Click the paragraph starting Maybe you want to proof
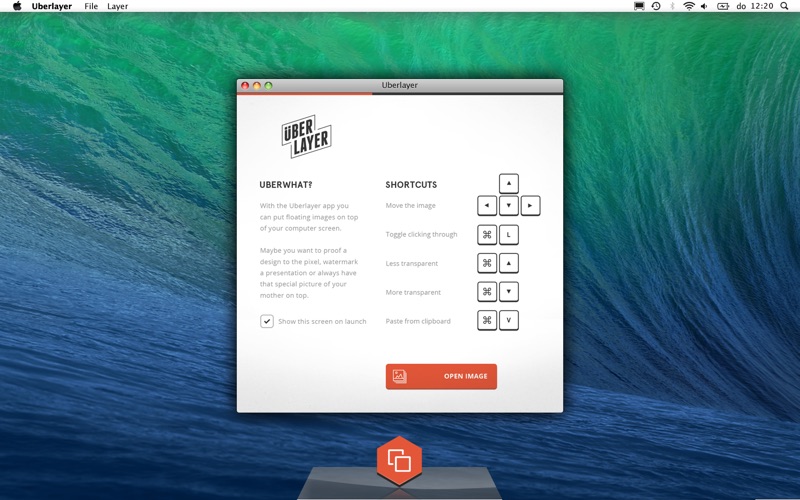 coord(309,273)
